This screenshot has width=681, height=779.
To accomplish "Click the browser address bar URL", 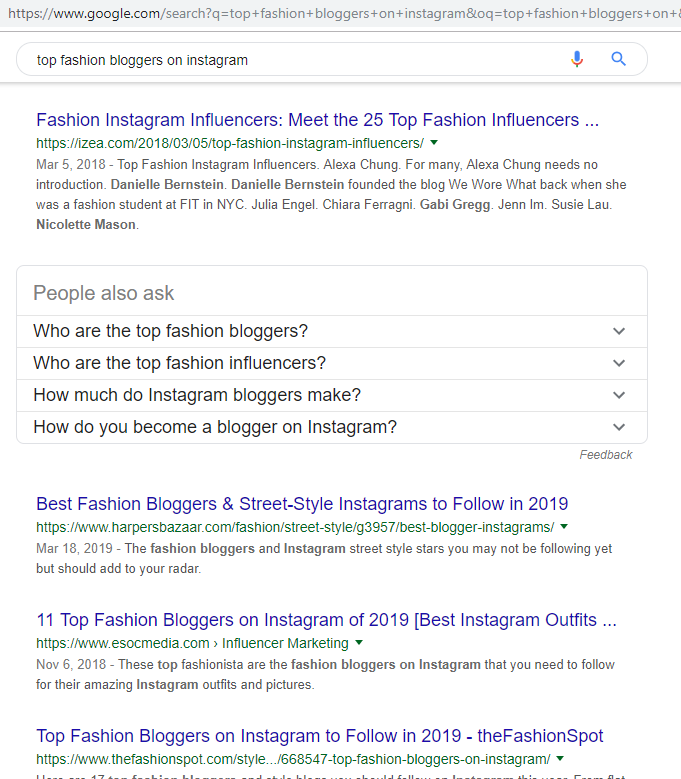I will pyautogui.click(x=343, y=13).
